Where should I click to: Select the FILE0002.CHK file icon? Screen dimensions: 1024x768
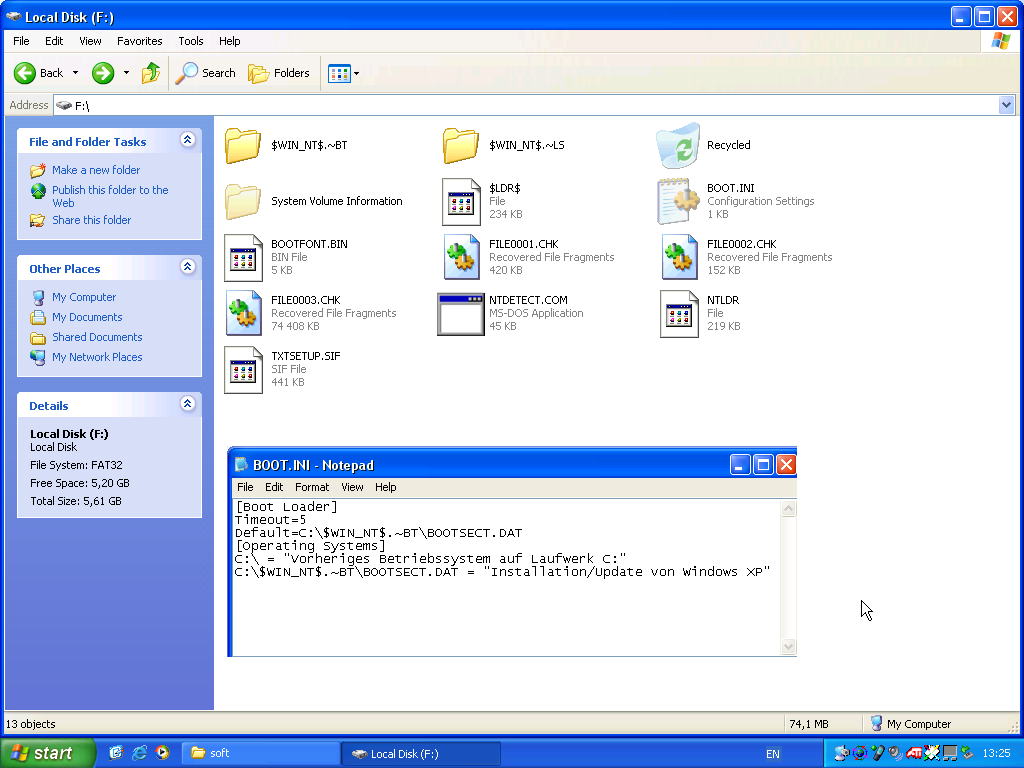coord(679,257)
